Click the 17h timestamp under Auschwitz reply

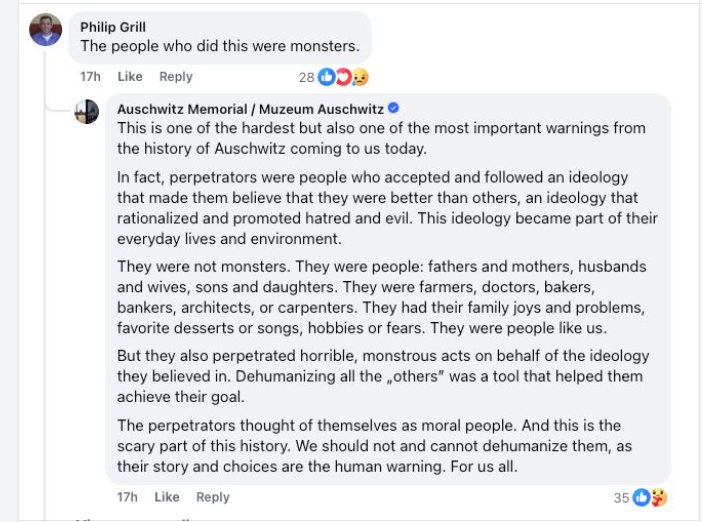click(127, 497)
